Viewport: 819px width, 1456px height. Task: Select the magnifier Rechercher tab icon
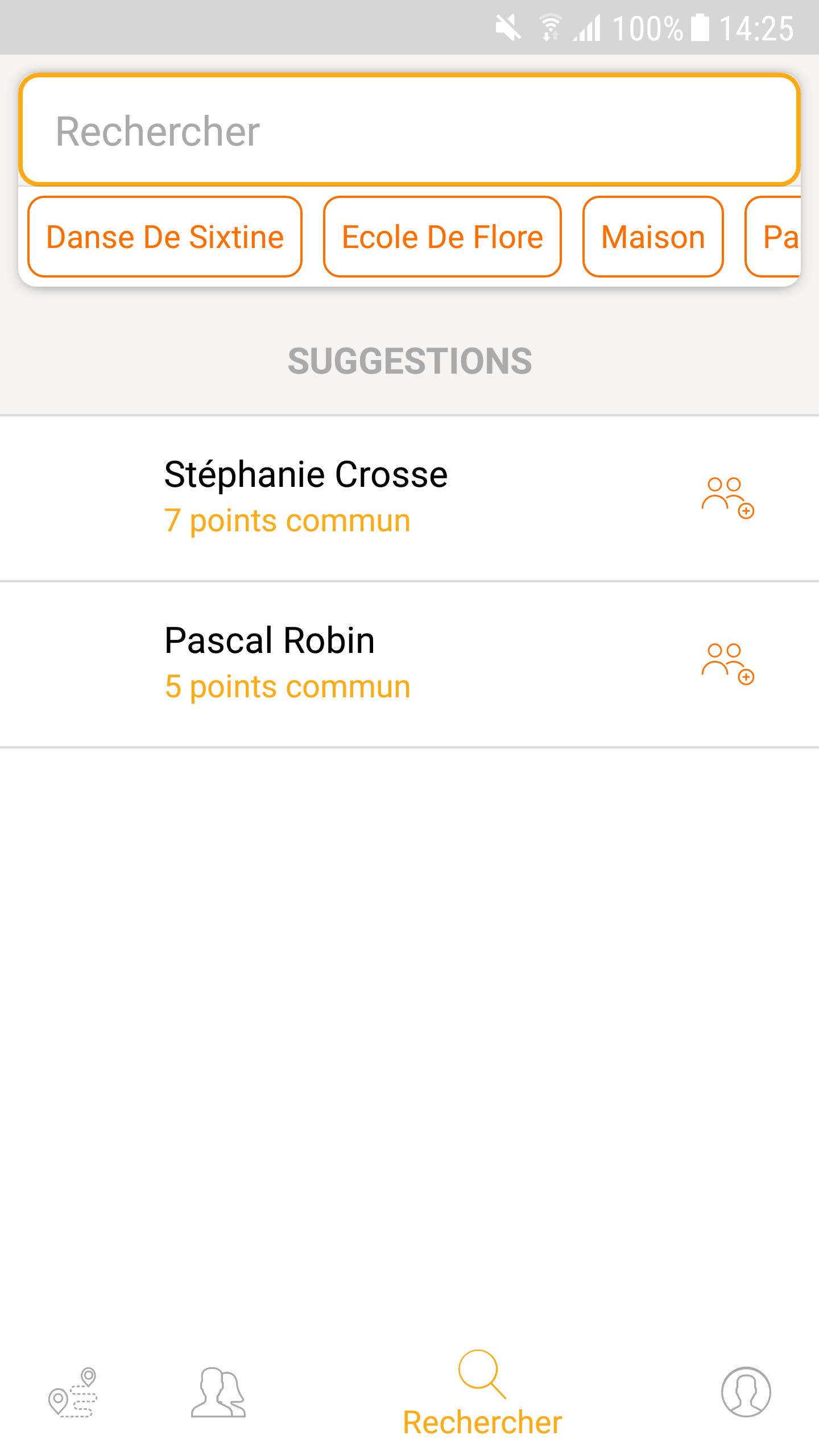tap(482, 1374)
